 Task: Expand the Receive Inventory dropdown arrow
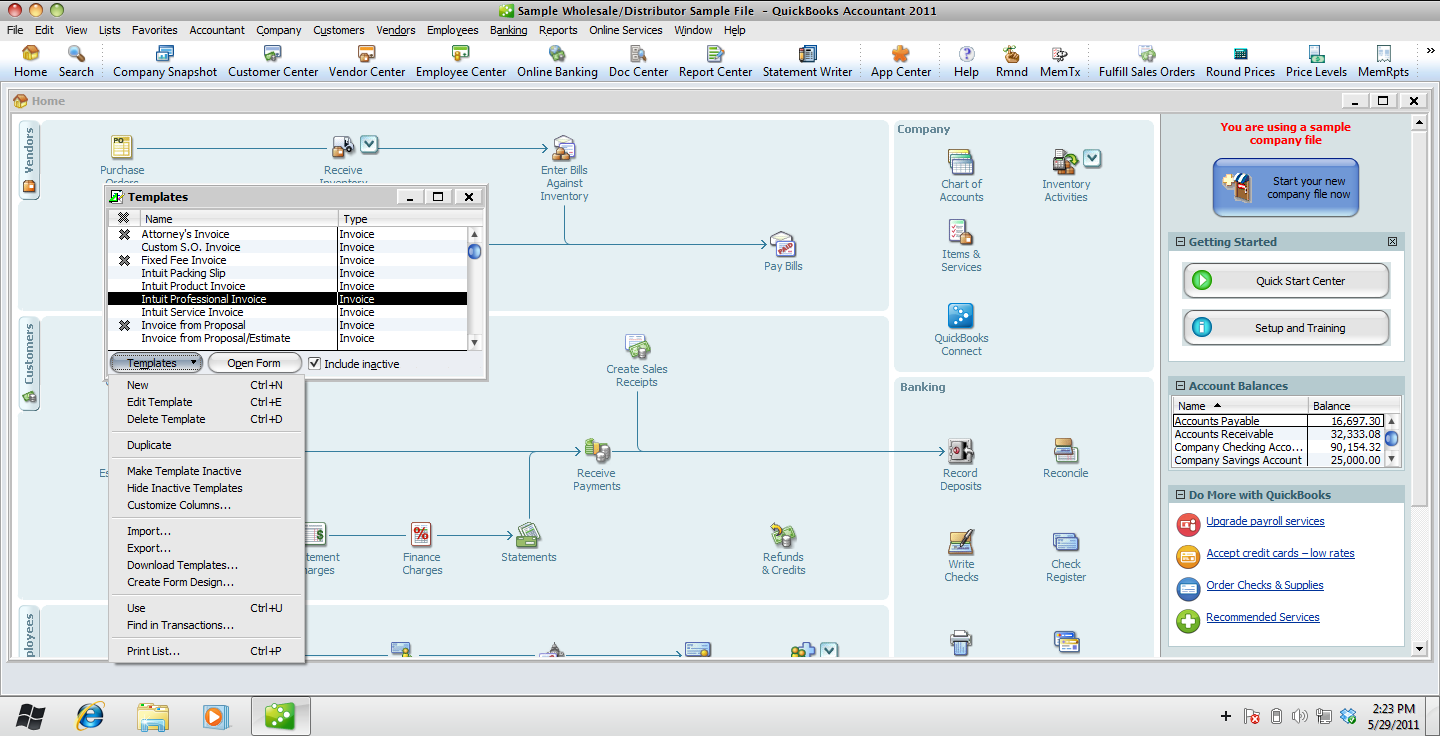369,145
